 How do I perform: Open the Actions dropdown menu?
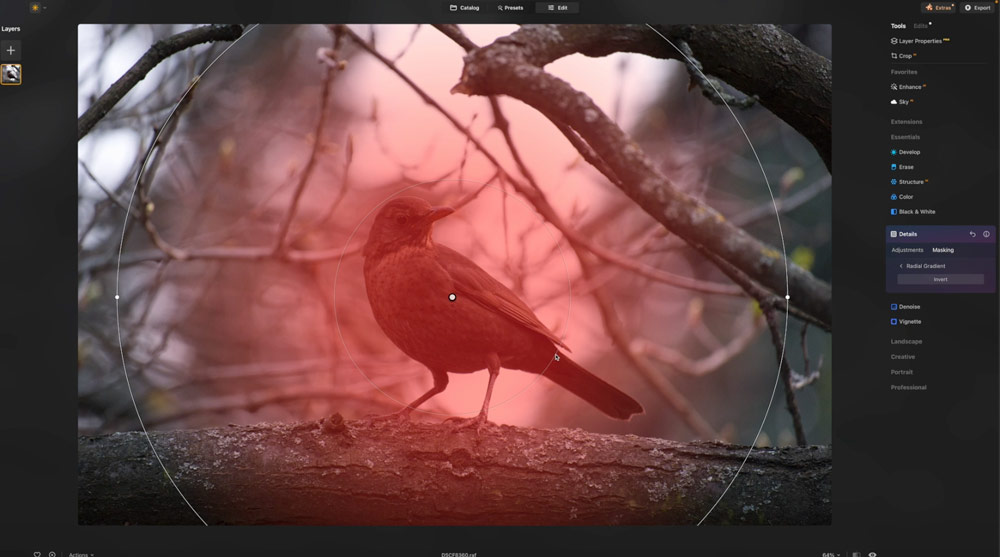[81, 554]
